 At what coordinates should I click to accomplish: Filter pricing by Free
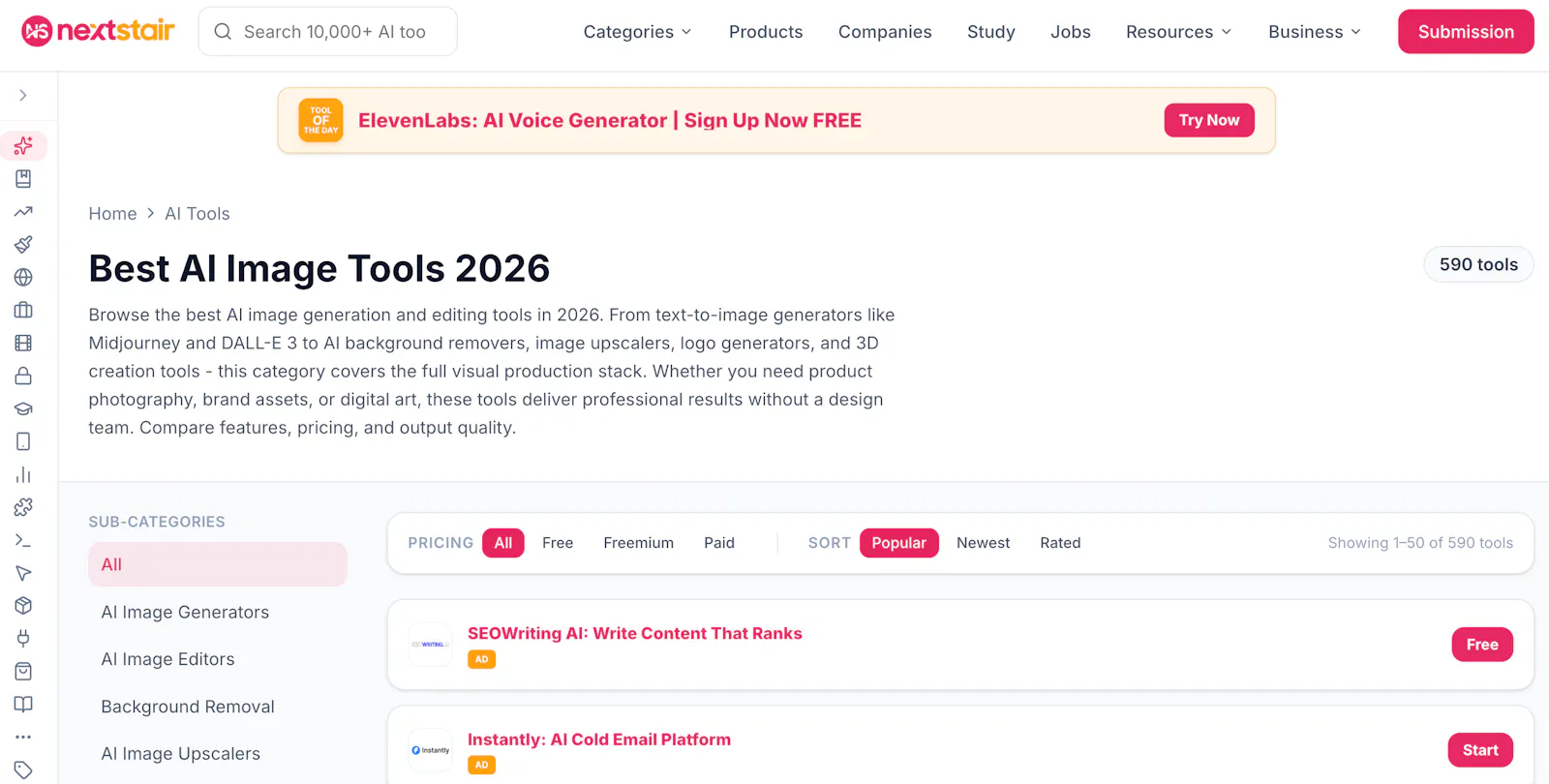(558, 543)
